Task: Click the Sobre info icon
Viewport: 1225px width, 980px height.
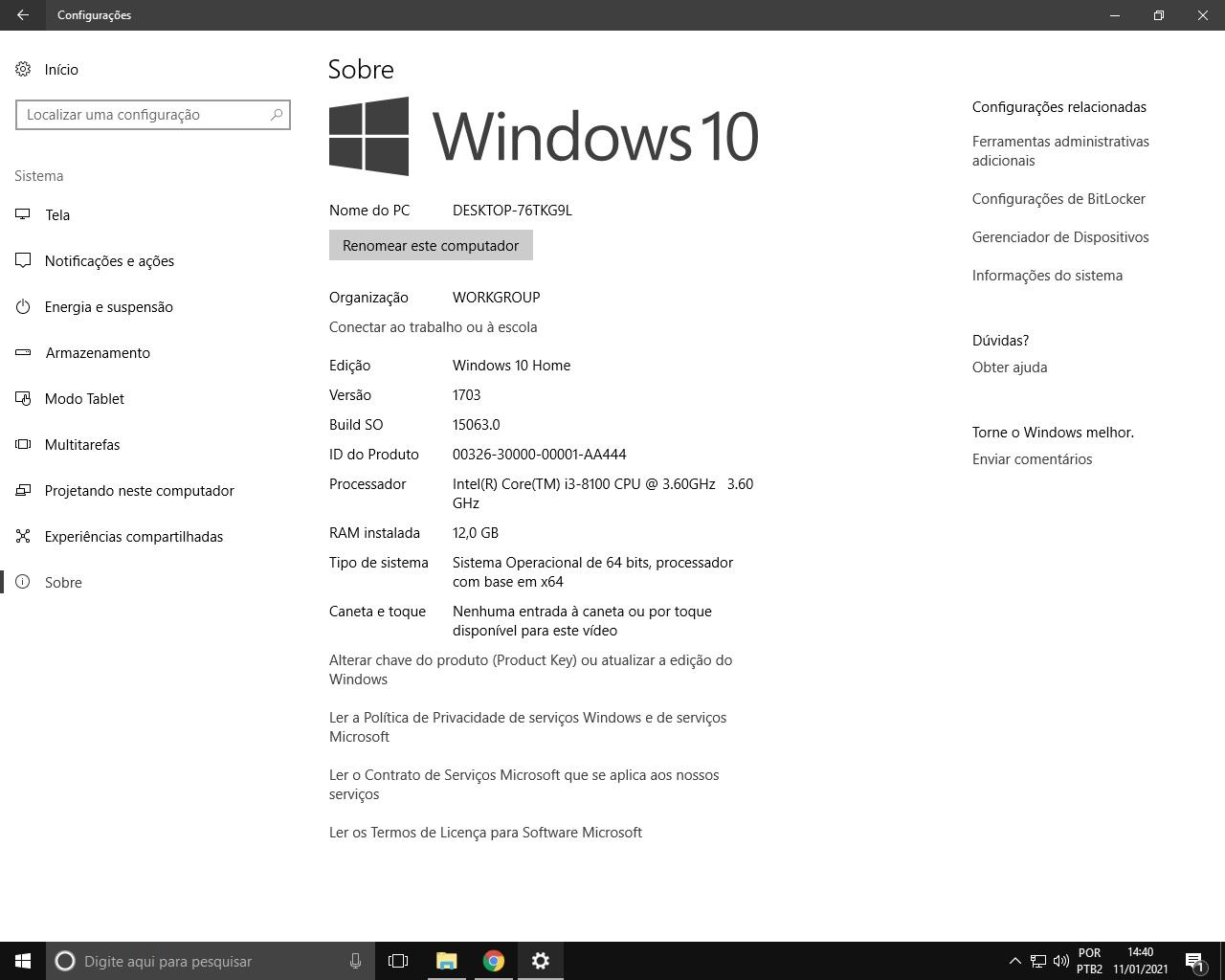Action: tap(23, 582)
